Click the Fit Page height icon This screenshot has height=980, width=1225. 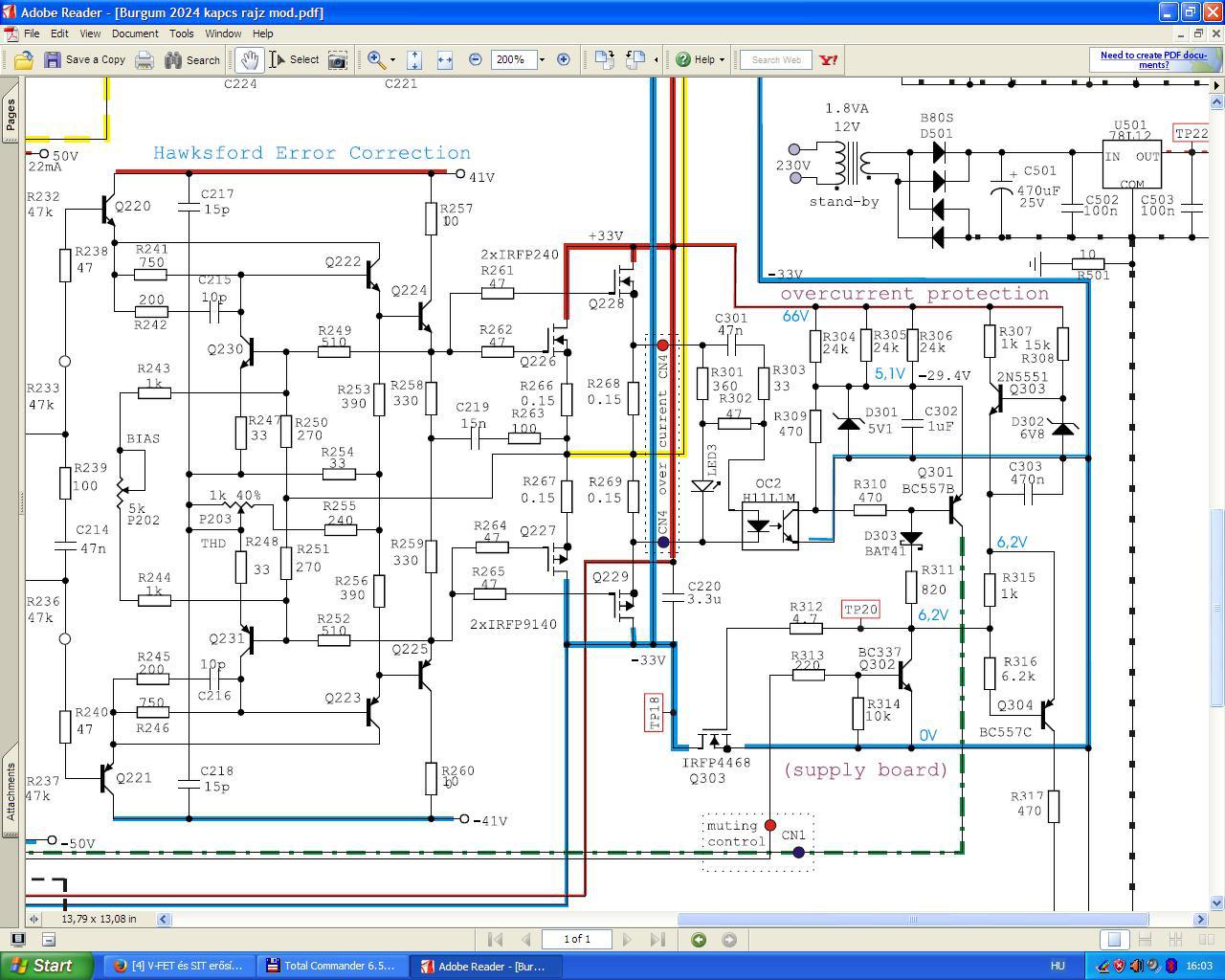[x=414, y=59]
